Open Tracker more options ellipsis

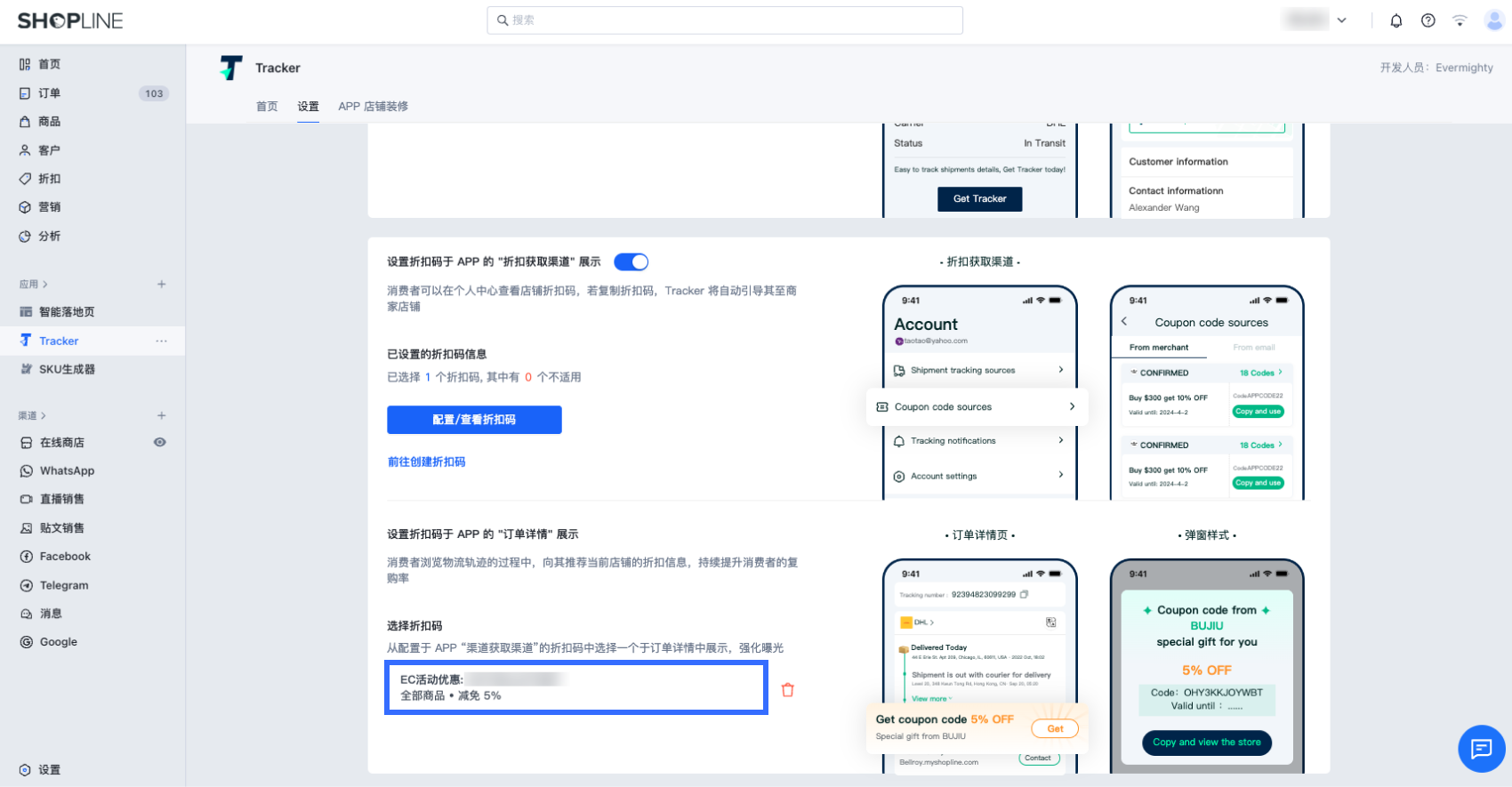[161, 341]
